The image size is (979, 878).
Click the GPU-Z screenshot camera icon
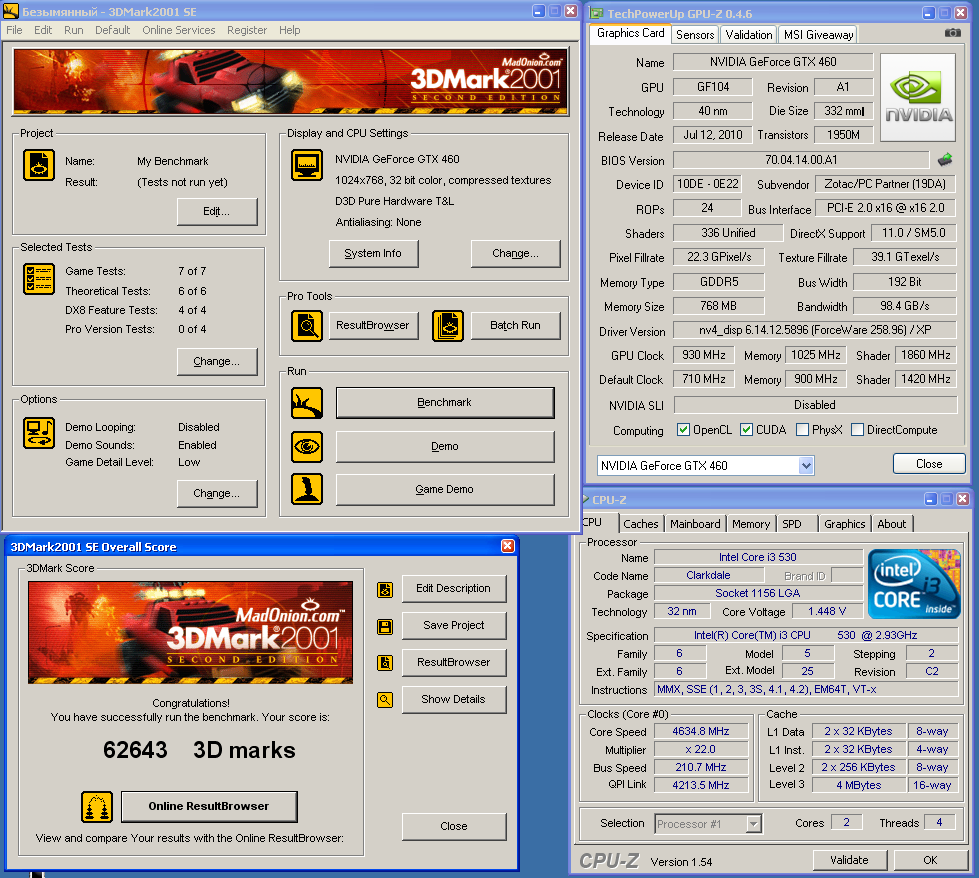point(953,32)
